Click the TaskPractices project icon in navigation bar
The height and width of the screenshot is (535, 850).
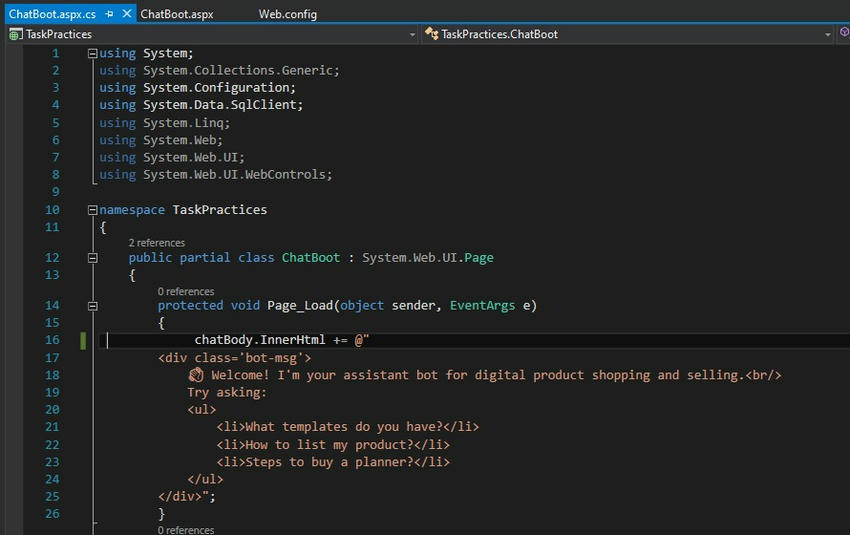[x=16, y=34]
